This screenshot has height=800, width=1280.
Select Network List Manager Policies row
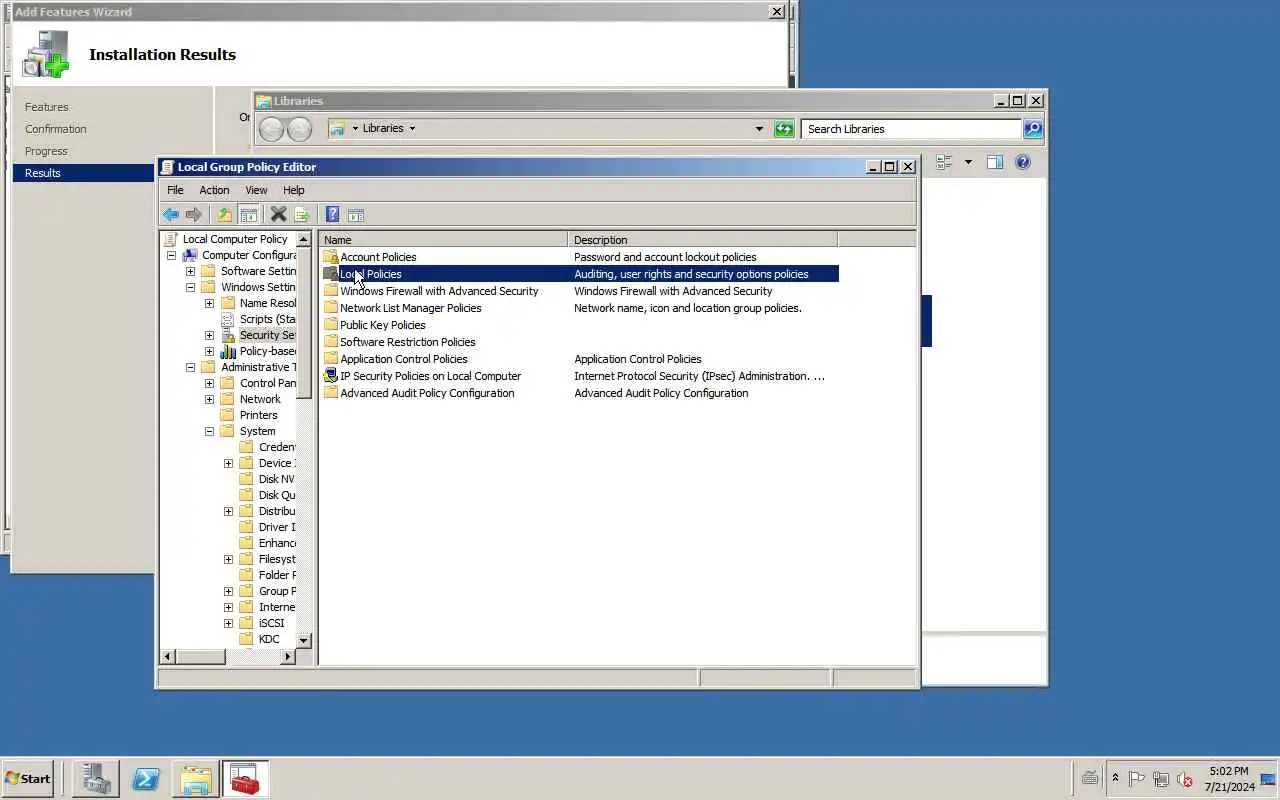pyautogui.click(x=580, y=308)
